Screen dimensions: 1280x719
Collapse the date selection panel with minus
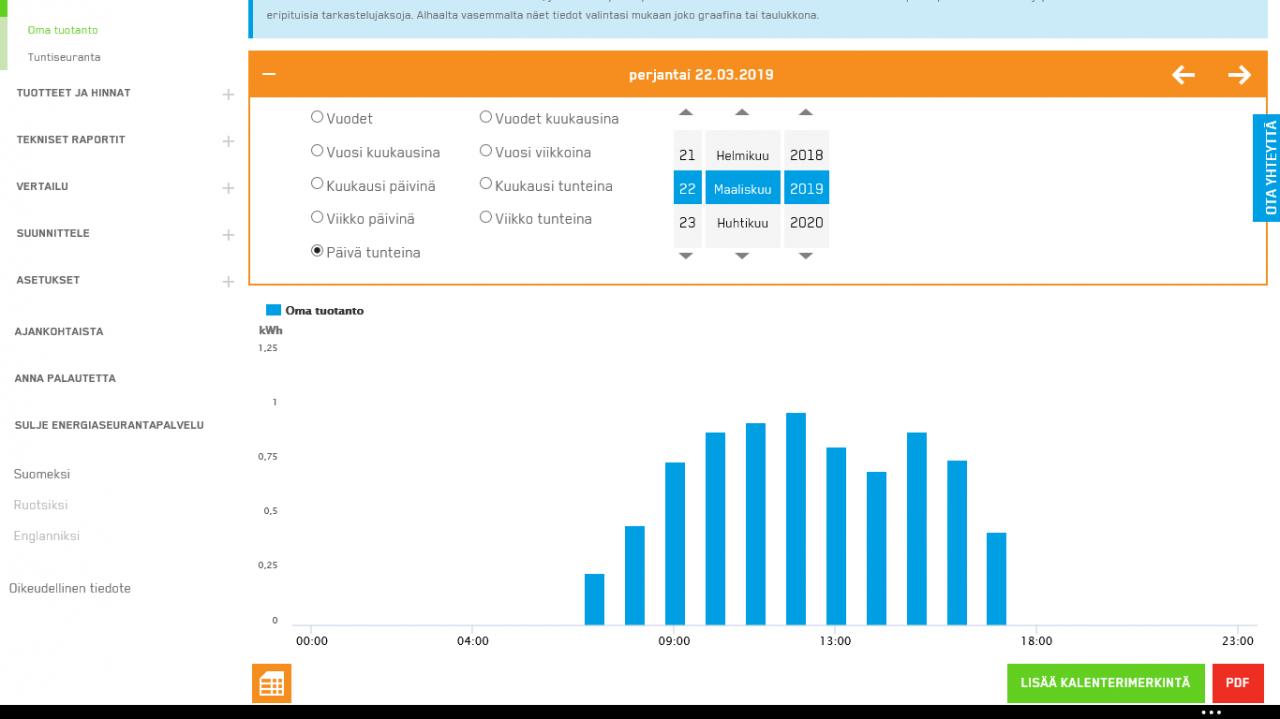click(268, 74)
